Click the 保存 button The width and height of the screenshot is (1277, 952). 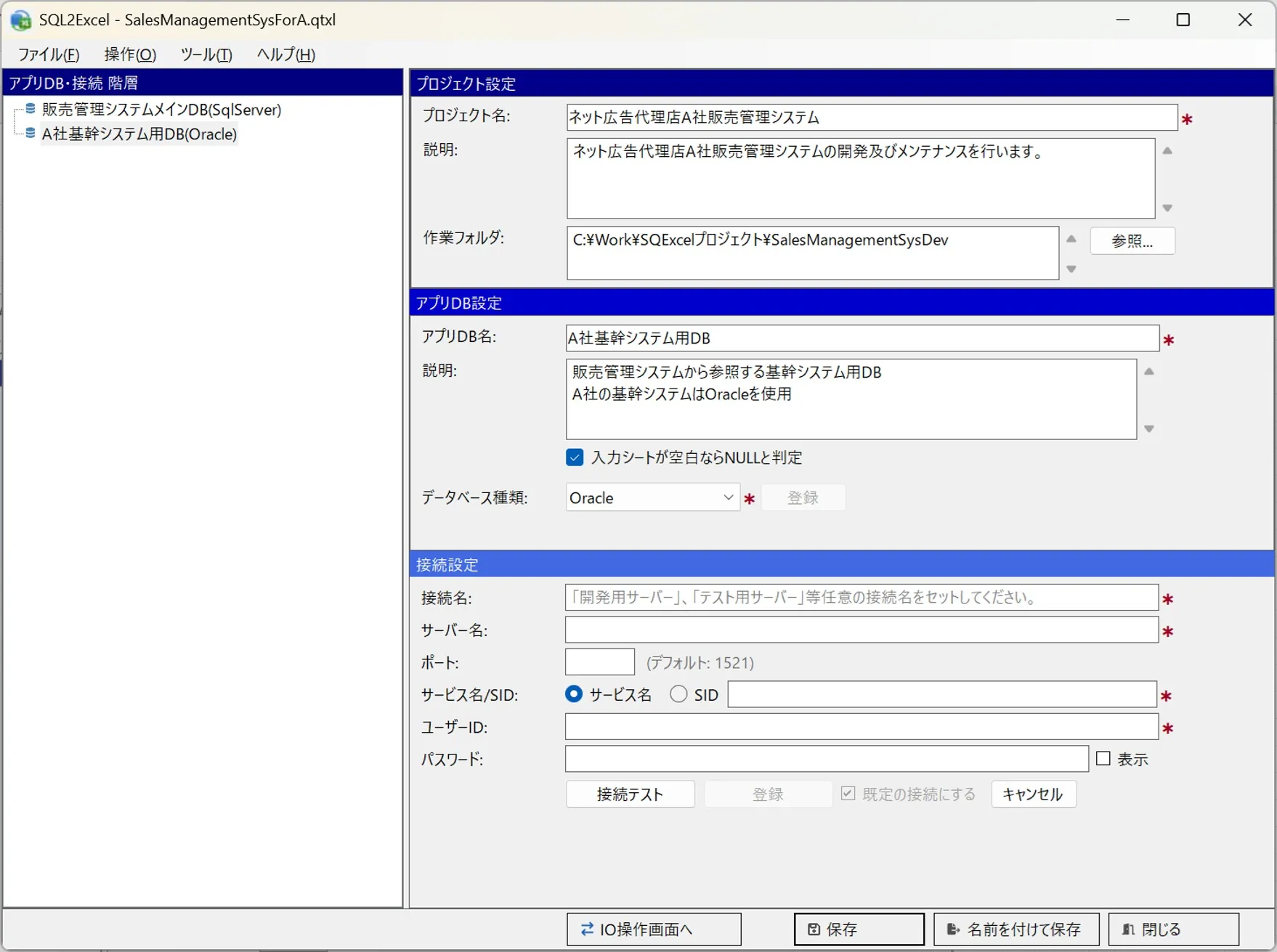859,929
